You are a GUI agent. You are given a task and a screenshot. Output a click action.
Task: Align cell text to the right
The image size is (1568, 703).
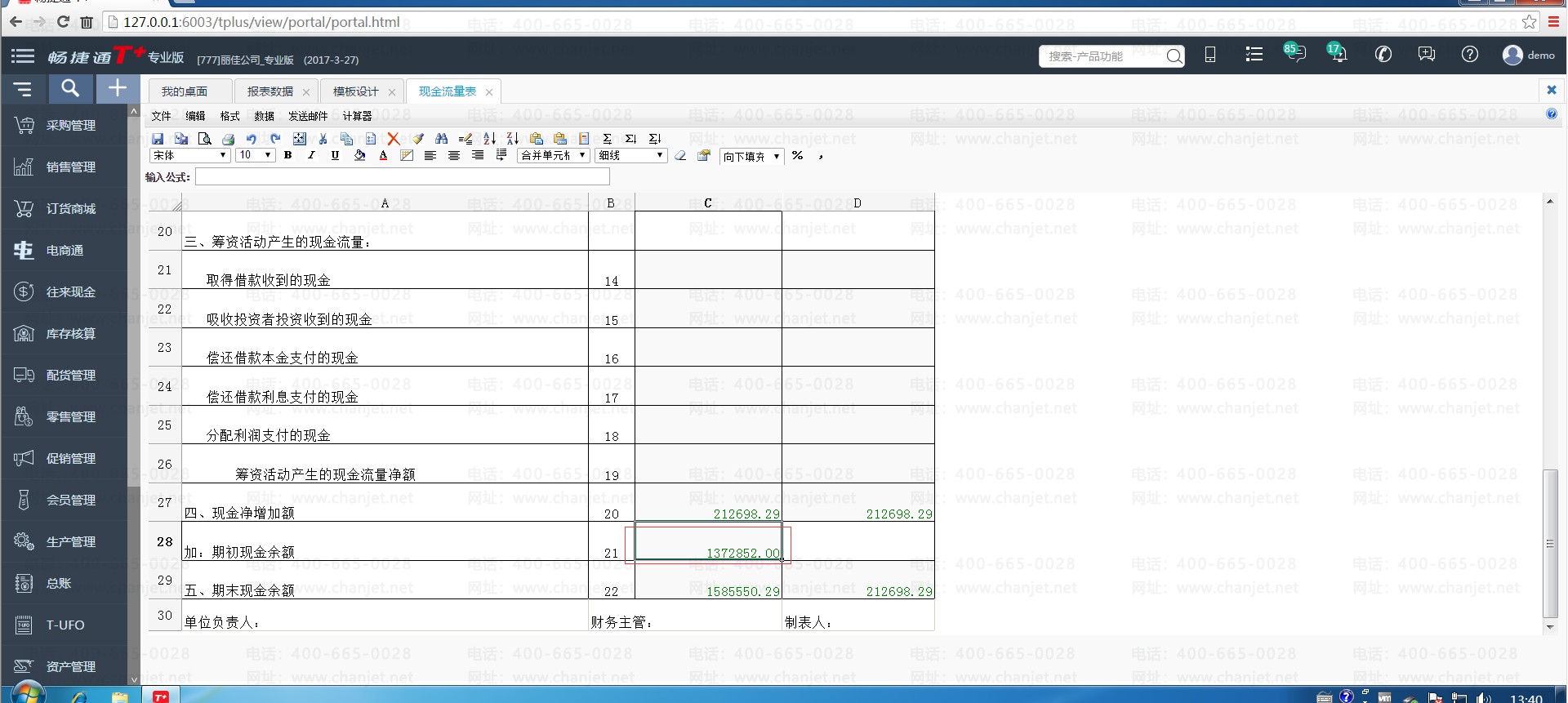(x=478, y=155)
